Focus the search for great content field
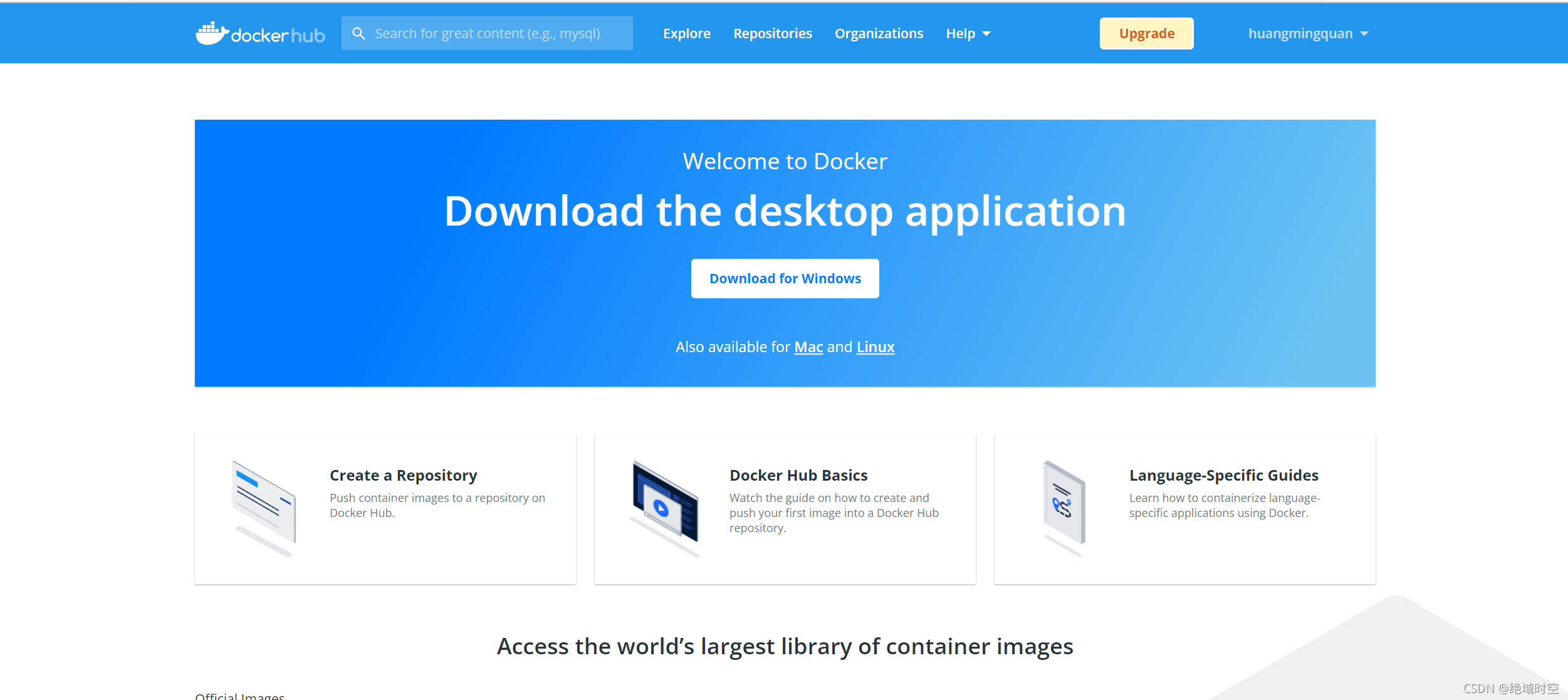The height and width of the screenshot is (700, 1568). pyautogui.click(x=487, y=33)
